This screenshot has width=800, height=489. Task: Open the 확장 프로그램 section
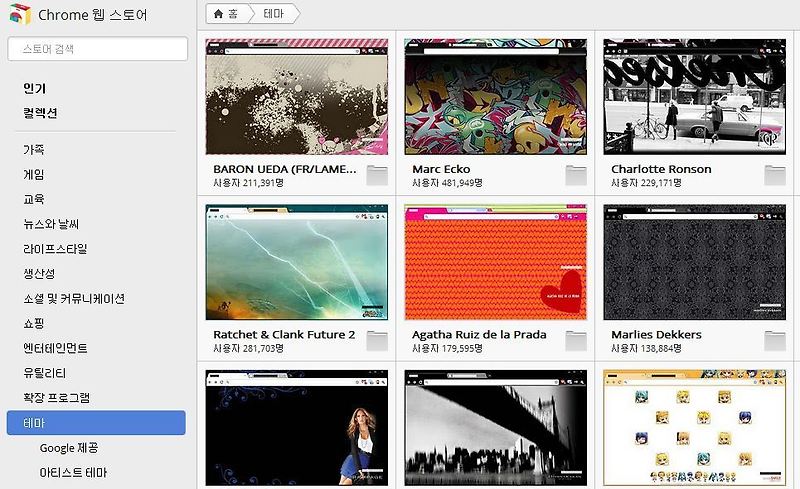tap(57, 398)
